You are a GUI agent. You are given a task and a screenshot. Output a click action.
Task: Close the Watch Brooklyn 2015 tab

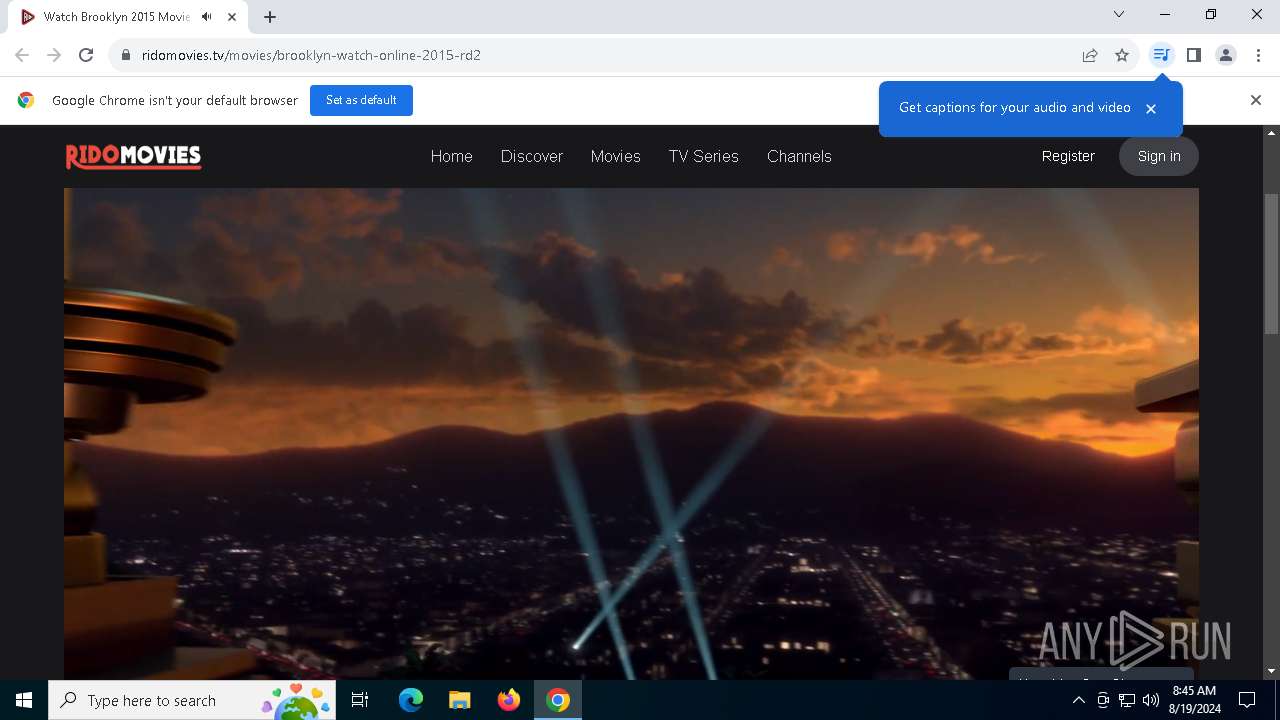[x=232, y=17]
